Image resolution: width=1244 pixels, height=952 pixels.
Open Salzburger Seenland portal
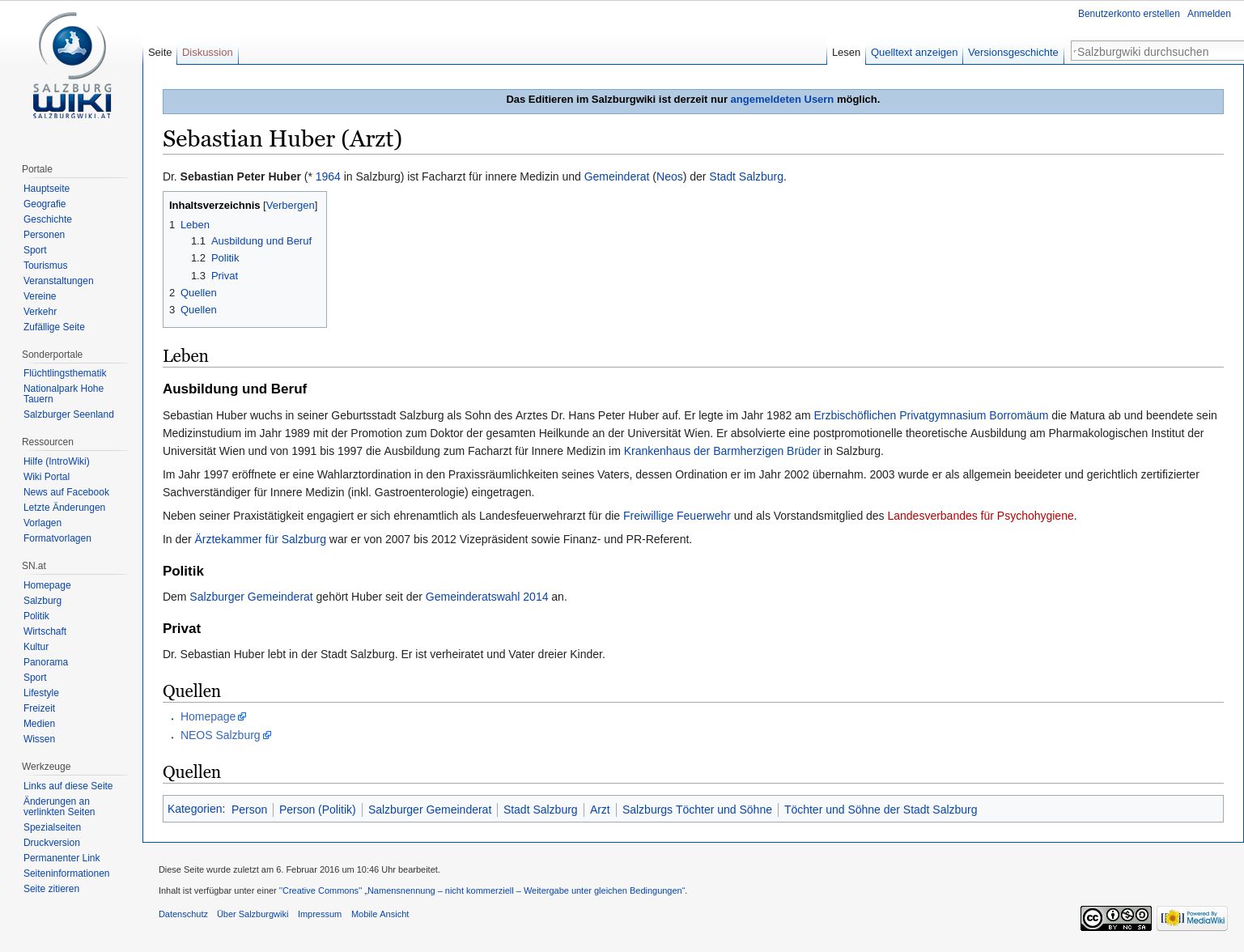coord(69,414)
